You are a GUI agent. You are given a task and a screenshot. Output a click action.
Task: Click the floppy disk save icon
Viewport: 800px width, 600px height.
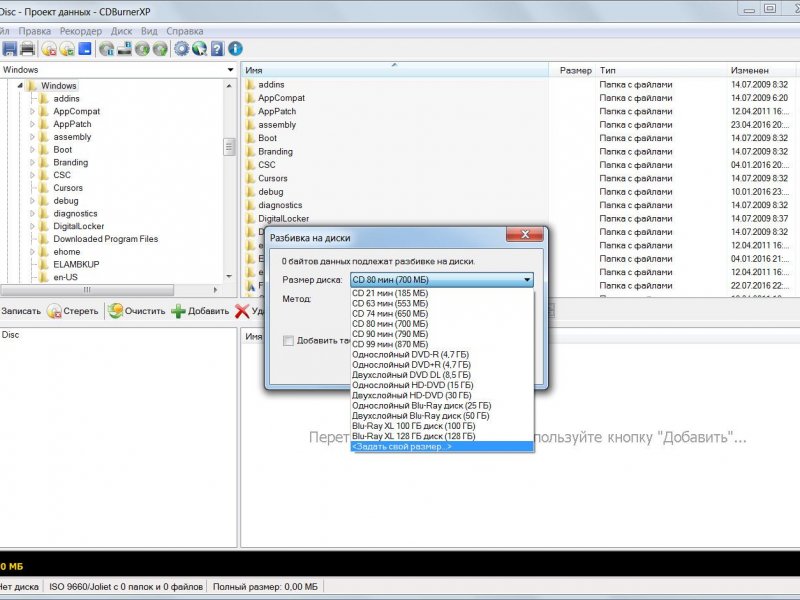[x=10, y=49]
